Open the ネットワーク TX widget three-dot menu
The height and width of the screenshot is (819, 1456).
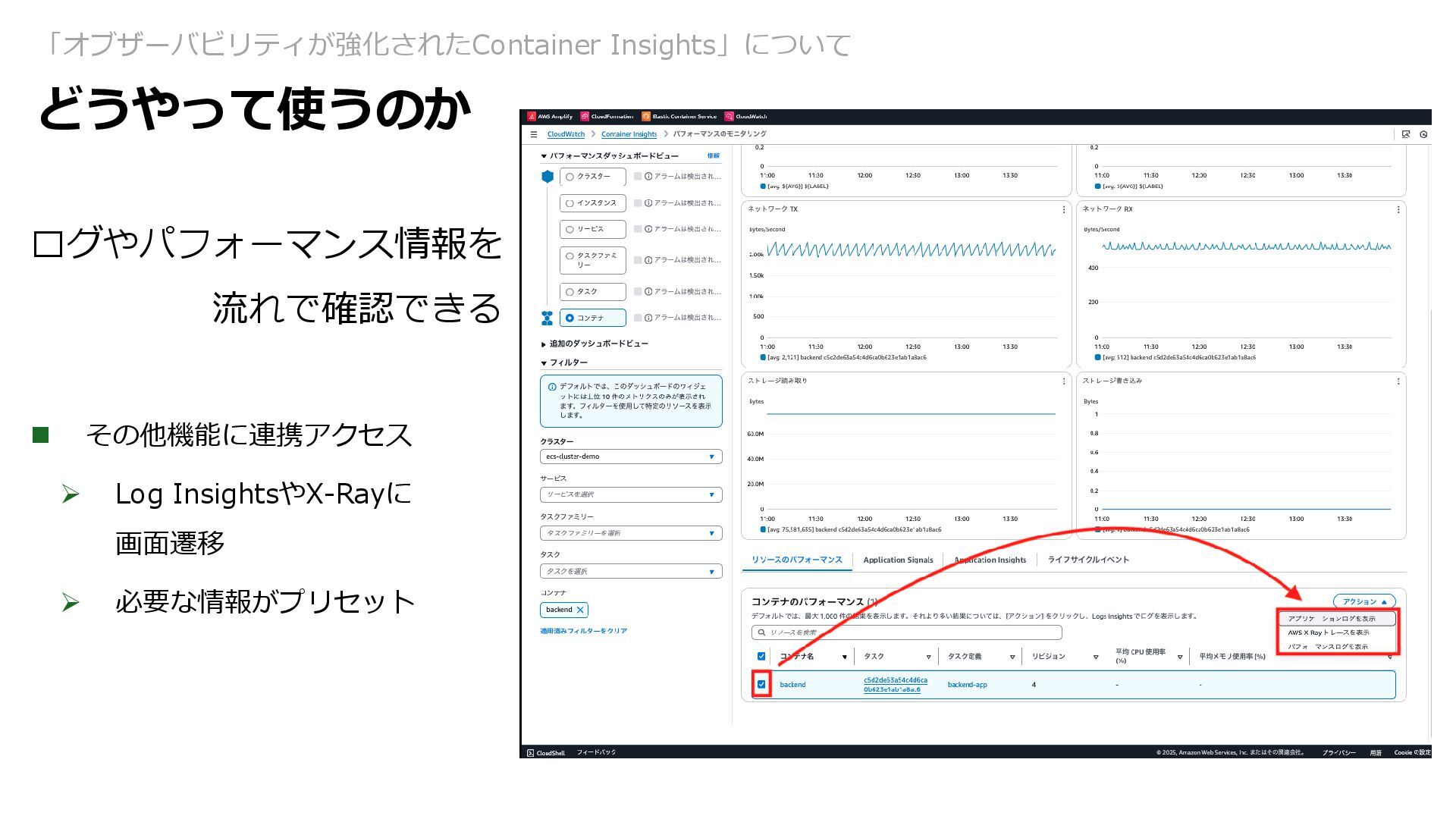point(1064,209)
